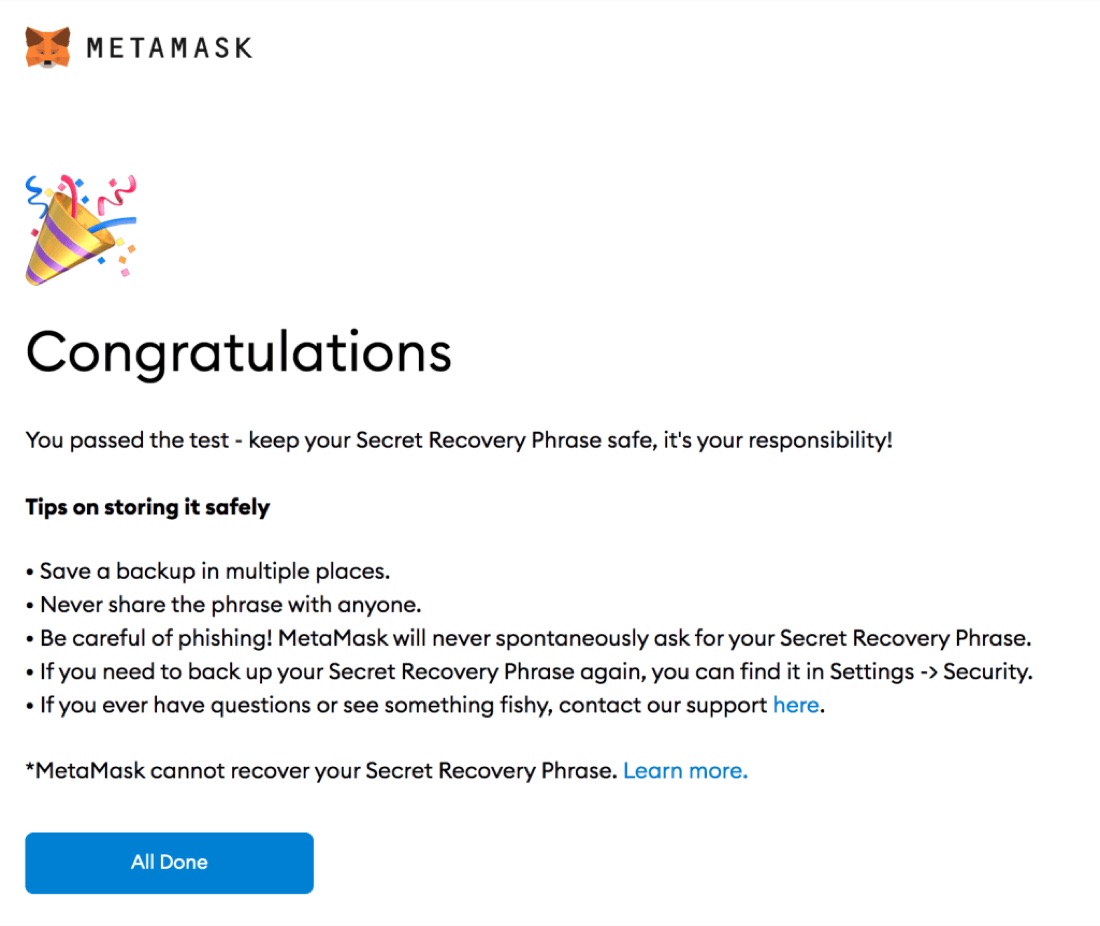This screenshot has width=1100, height=926.
Task: Click the party popper celebration emoji
Action: [x=81, y=230]
